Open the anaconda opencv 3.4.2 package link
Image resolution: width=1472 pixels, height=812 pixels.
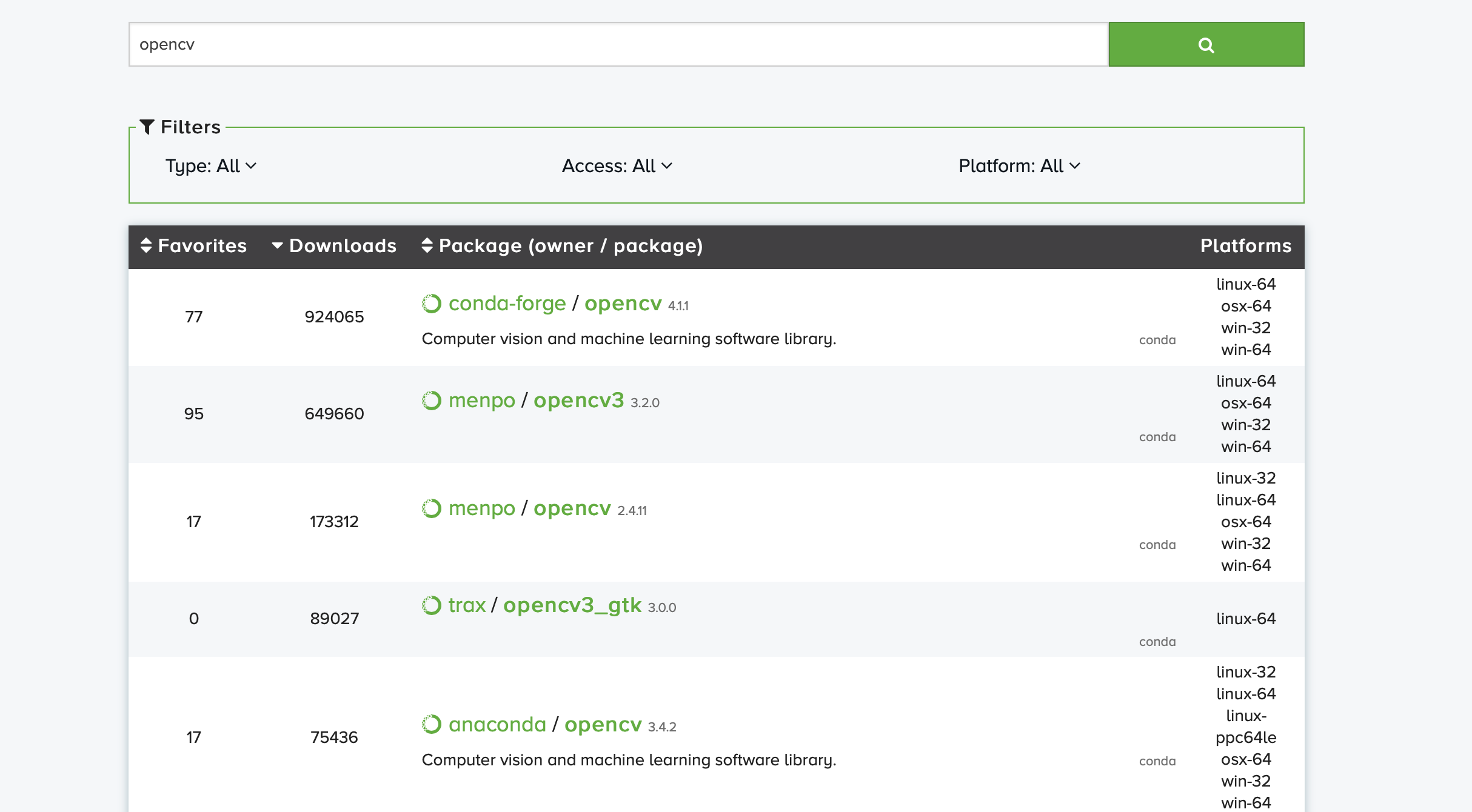click(603, 724)
